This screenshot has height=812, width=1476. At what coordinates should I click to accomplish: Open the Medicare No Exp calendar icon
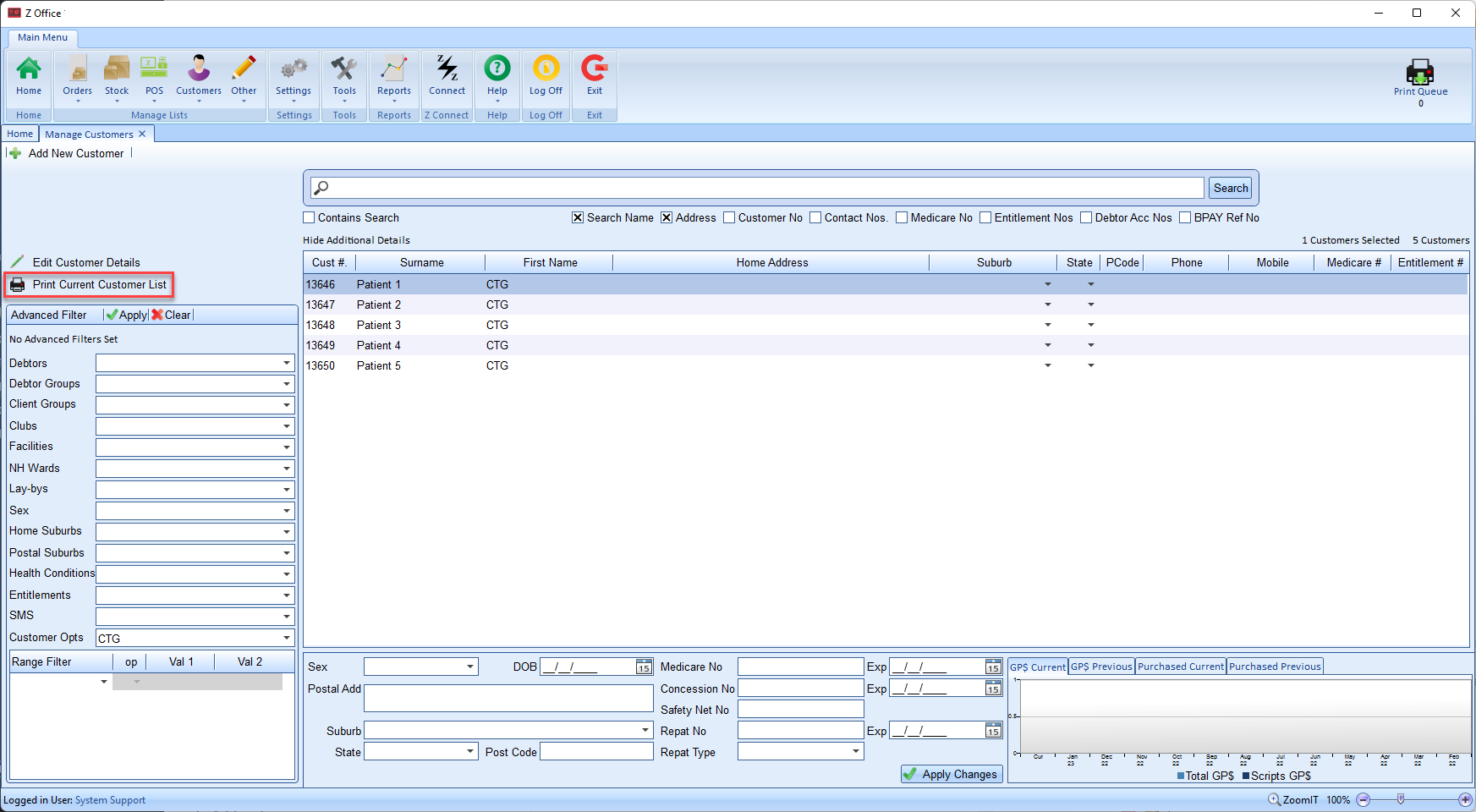point(993,667)
